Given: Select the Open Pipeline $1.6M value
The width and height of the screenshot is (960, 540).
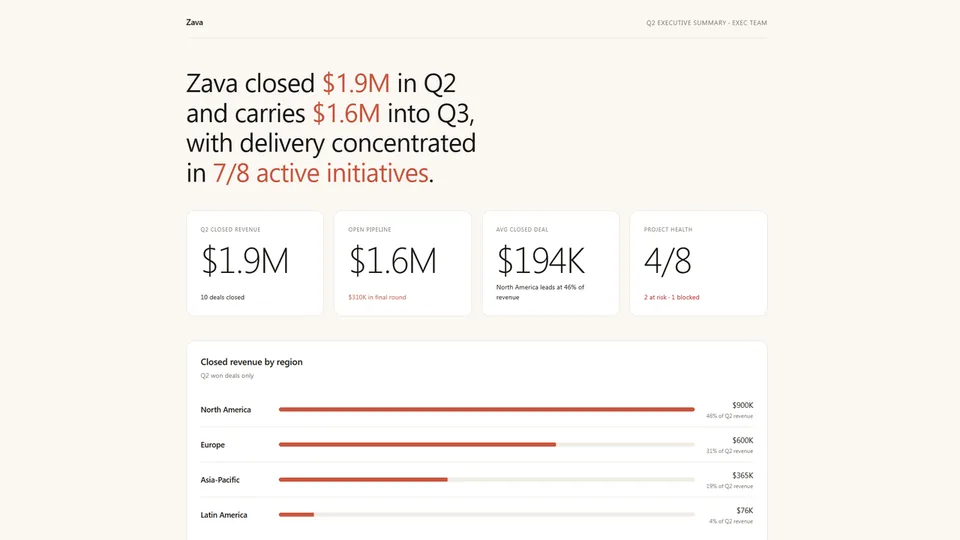Looking at the screenshot, I should [x=392, y=260].
